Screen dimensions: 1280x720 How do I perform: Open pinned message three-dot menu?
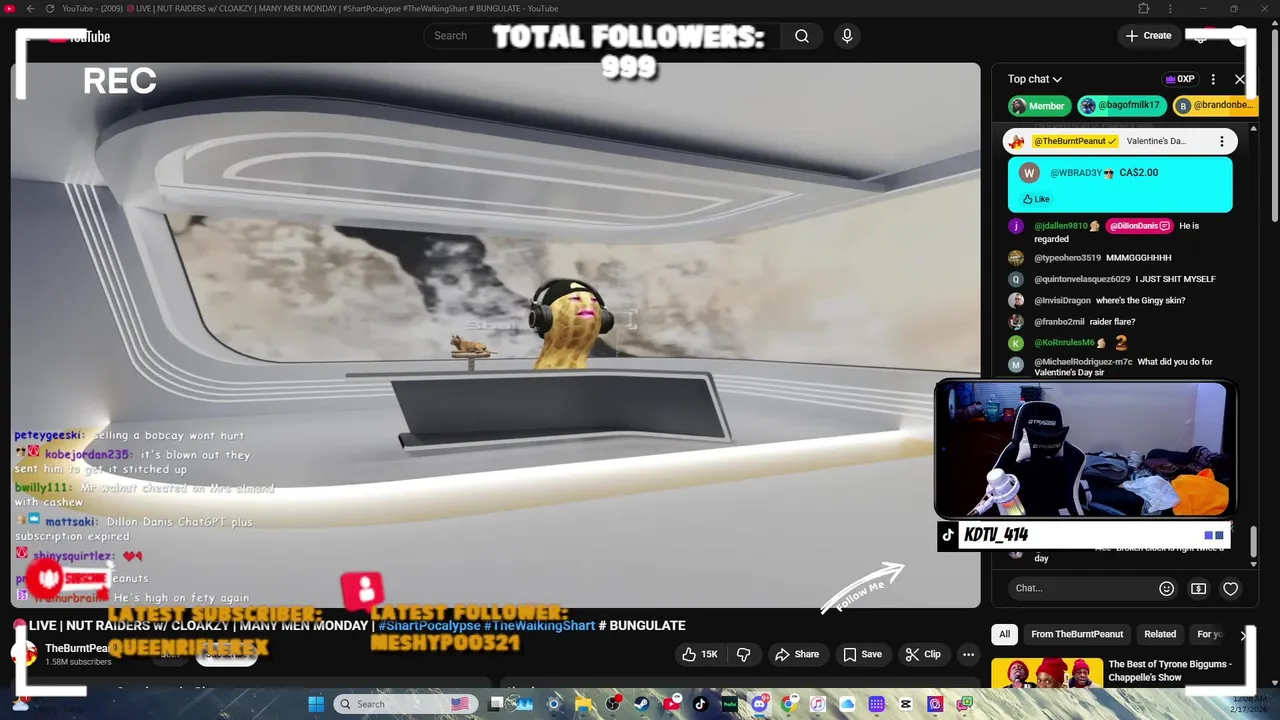[1221, 141]
